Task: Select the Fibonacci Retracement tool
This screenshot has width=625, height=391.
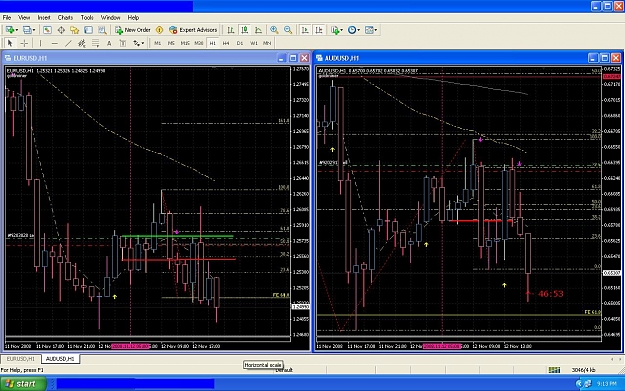Action: pyautogui.click(x=95, y=43)
